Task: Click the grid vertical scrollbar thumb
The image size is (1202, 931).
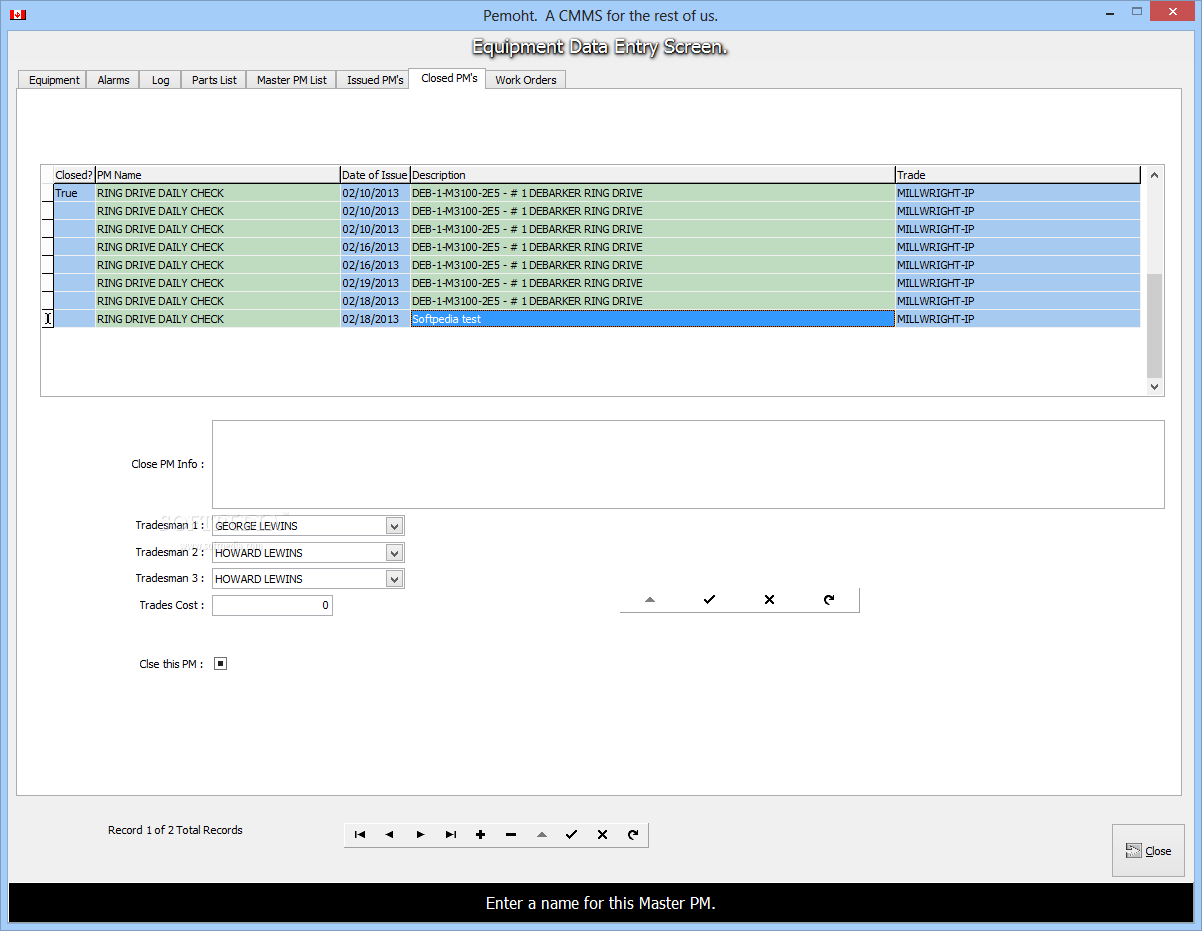Action: (1155, 324)
